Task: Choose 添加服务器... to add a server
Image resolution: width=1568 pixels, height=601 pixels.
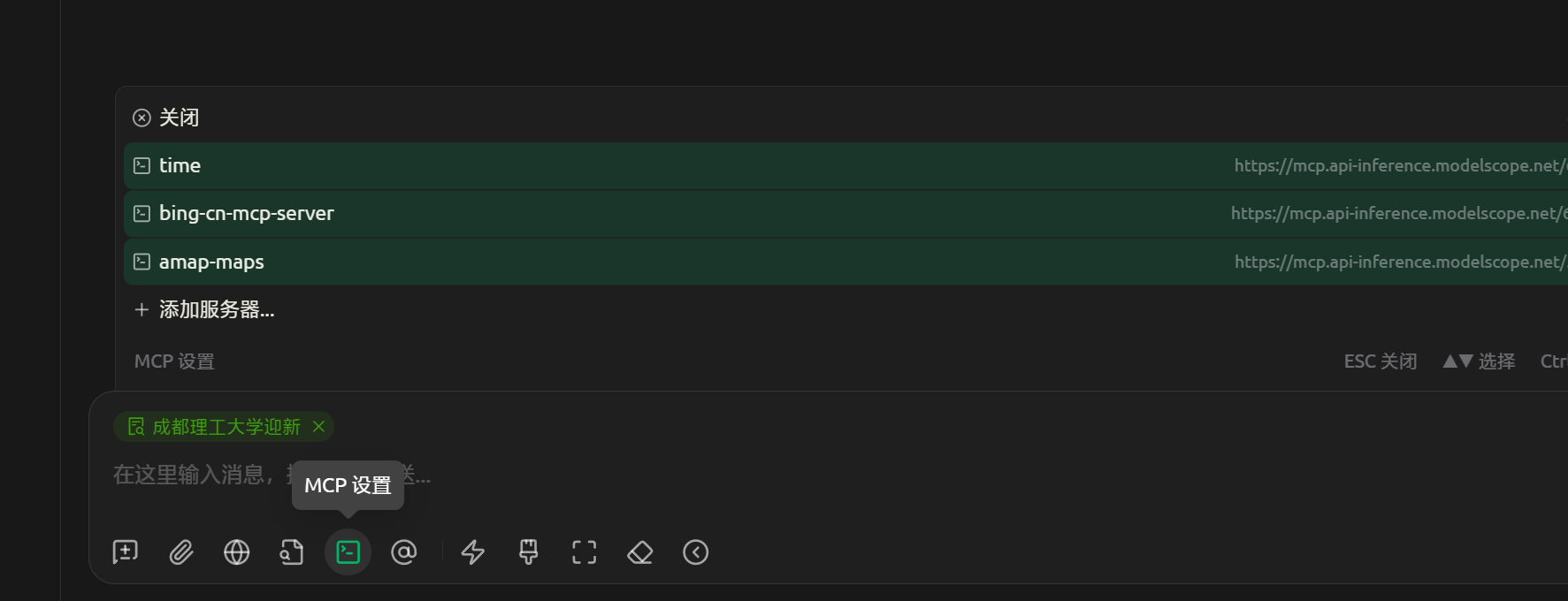Action: (216, 310)
